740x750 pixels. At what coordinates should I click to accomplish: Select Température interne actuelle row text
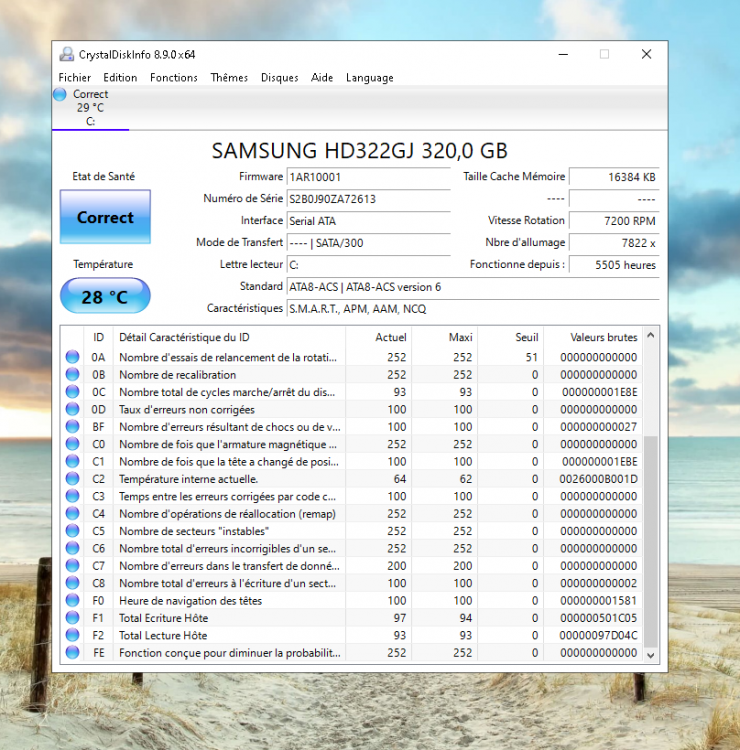click(188, 479)
